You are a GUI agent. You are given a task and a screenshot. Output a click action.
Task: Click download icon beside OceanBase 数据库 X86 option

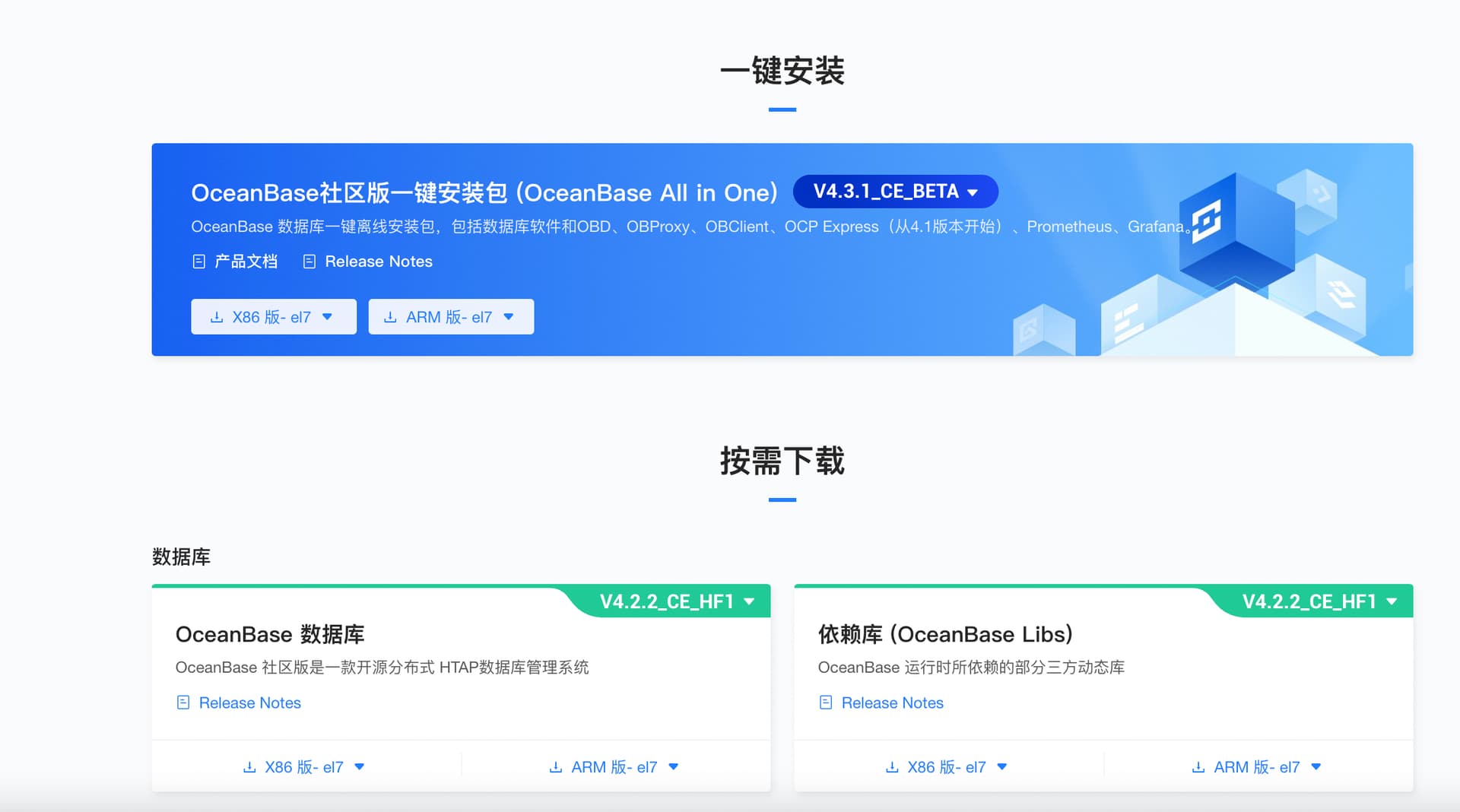pos(249,767)
